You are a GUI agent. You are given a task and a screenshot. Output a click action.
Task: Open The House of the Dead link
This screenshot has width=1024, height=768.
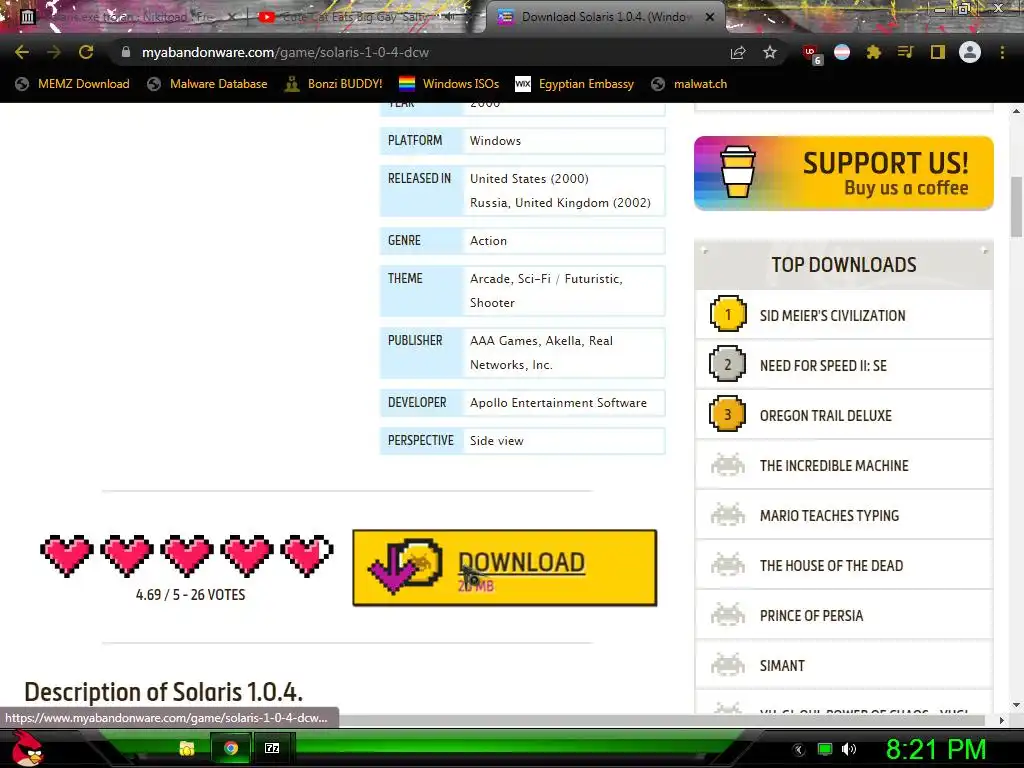pos(831,566)
